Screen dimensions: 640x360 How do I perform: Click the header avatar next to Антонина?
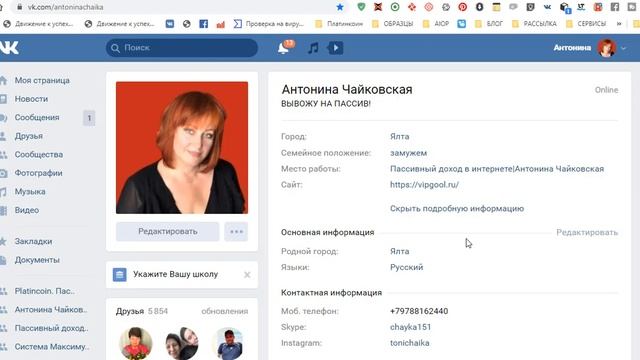607,48
